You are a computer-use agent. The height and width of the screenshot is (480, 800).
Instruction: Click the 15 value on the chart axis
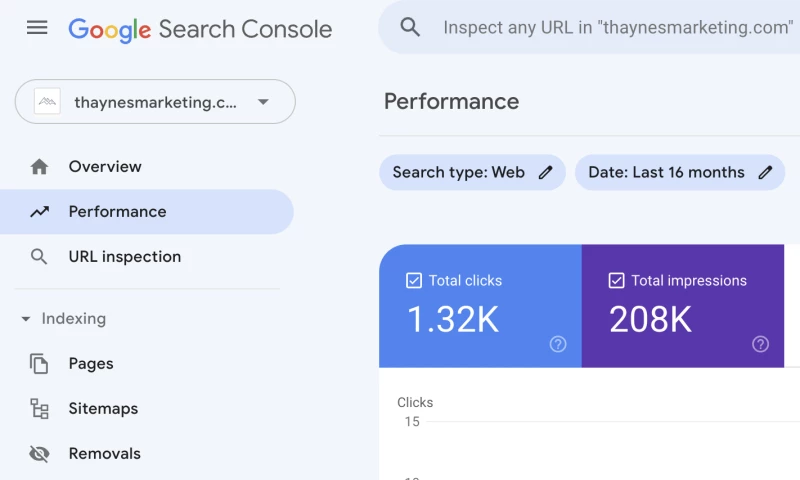pyautogui.click(x=412, y=422)
